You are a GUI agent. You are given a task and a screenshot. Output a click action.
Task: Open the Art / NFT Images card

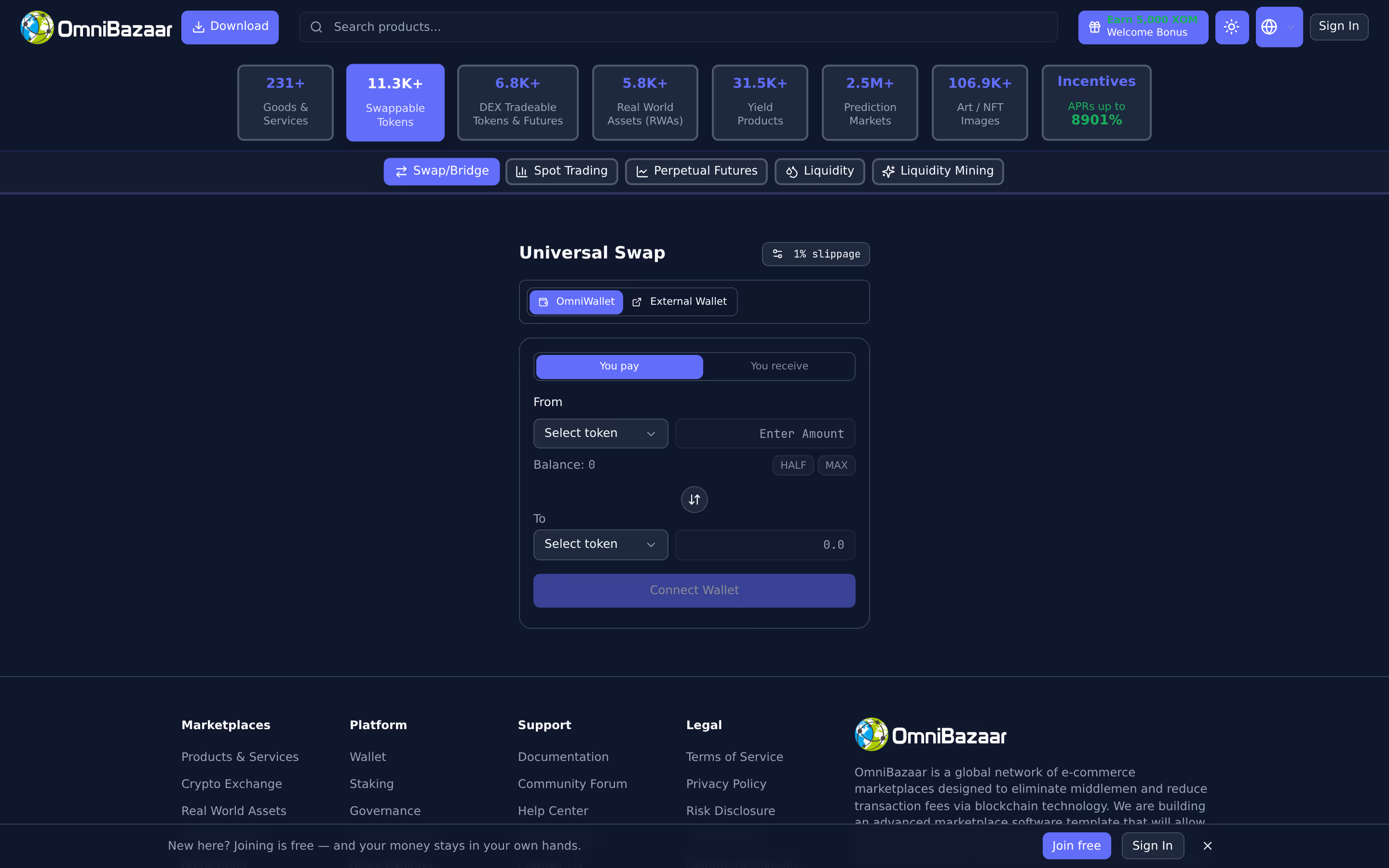pyautogui.click(x=980, y=103)
